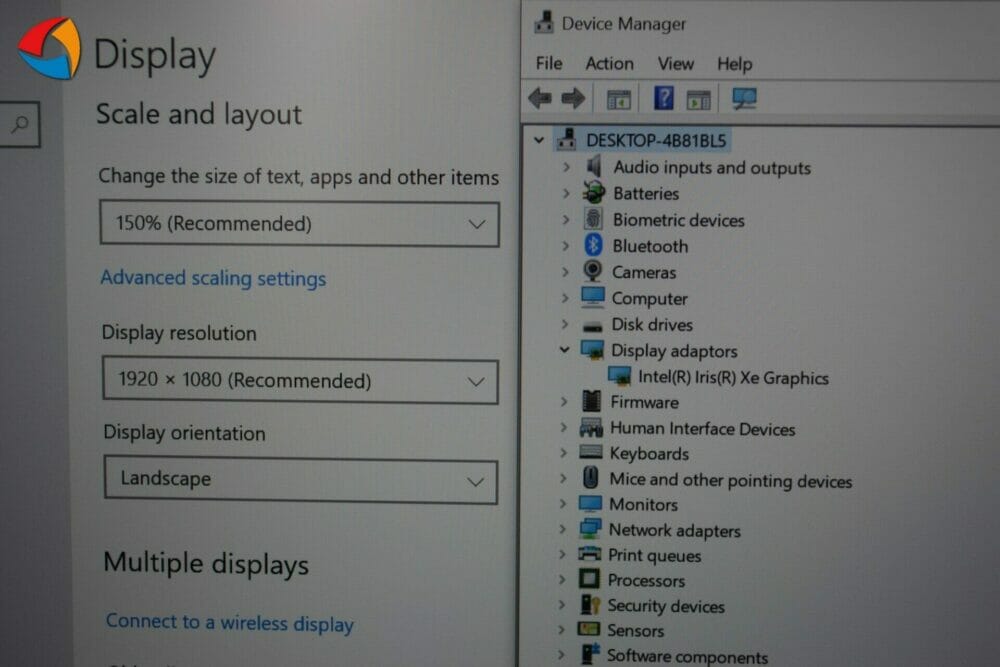Click the blue question mark Help toolbar icon
Viewport: 1000px width, 667px height.
tap(664, 98)
